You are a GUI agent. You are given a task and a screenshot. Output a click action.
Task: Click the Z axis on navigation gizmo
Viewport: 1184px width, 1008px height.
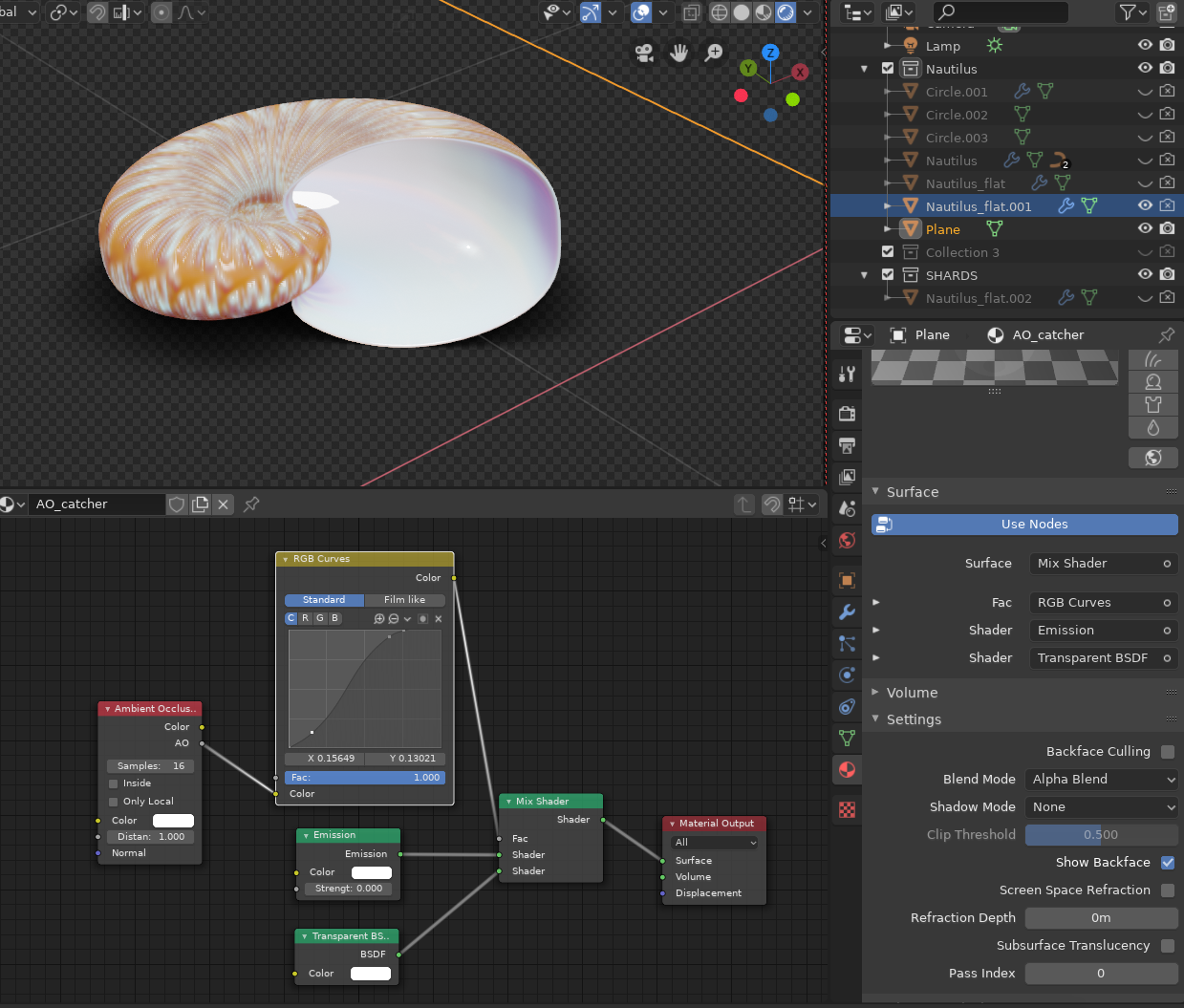click(770, 53)
